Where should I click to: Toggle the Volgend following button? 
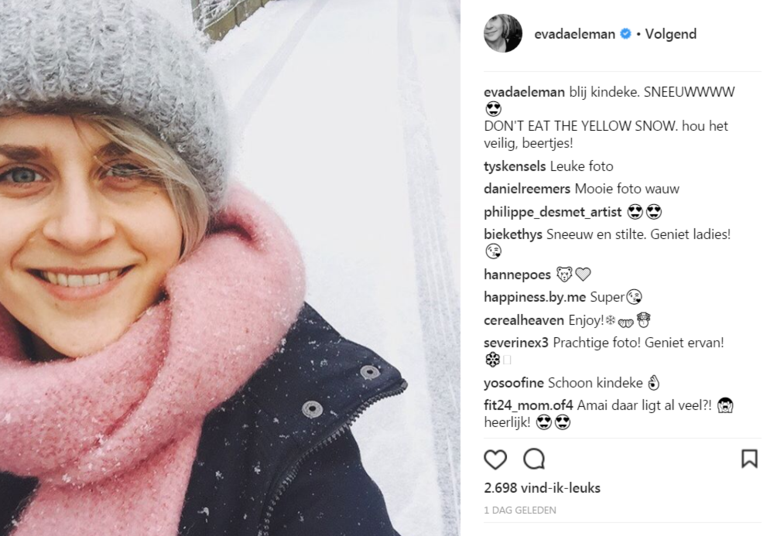[670, 34]
